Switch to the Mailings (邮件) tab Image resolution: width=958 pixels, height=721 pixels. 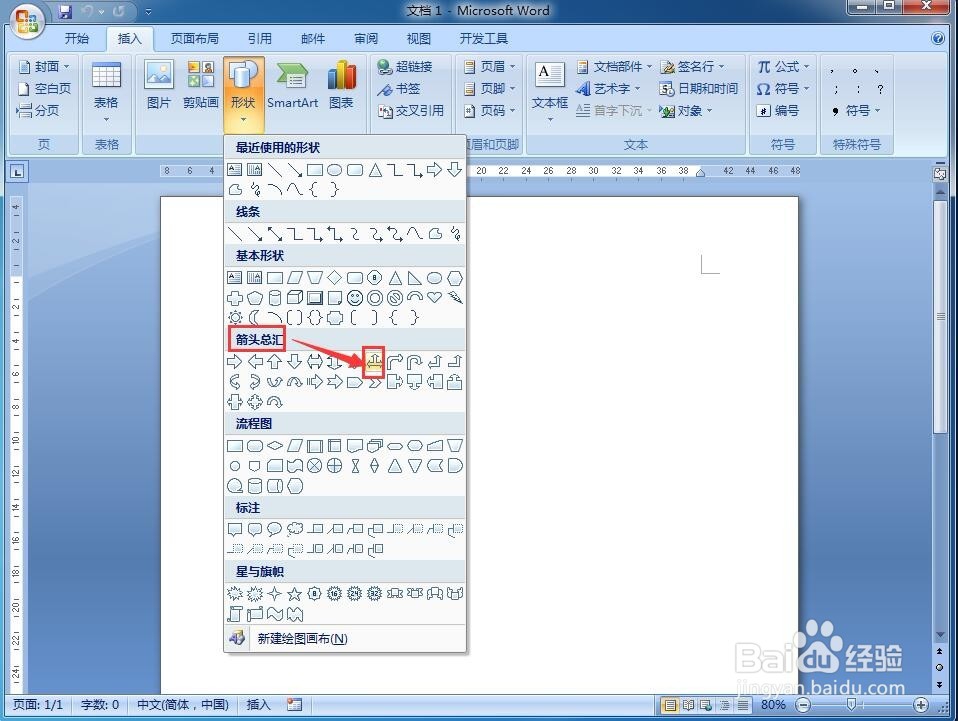[x=313, y=38]
